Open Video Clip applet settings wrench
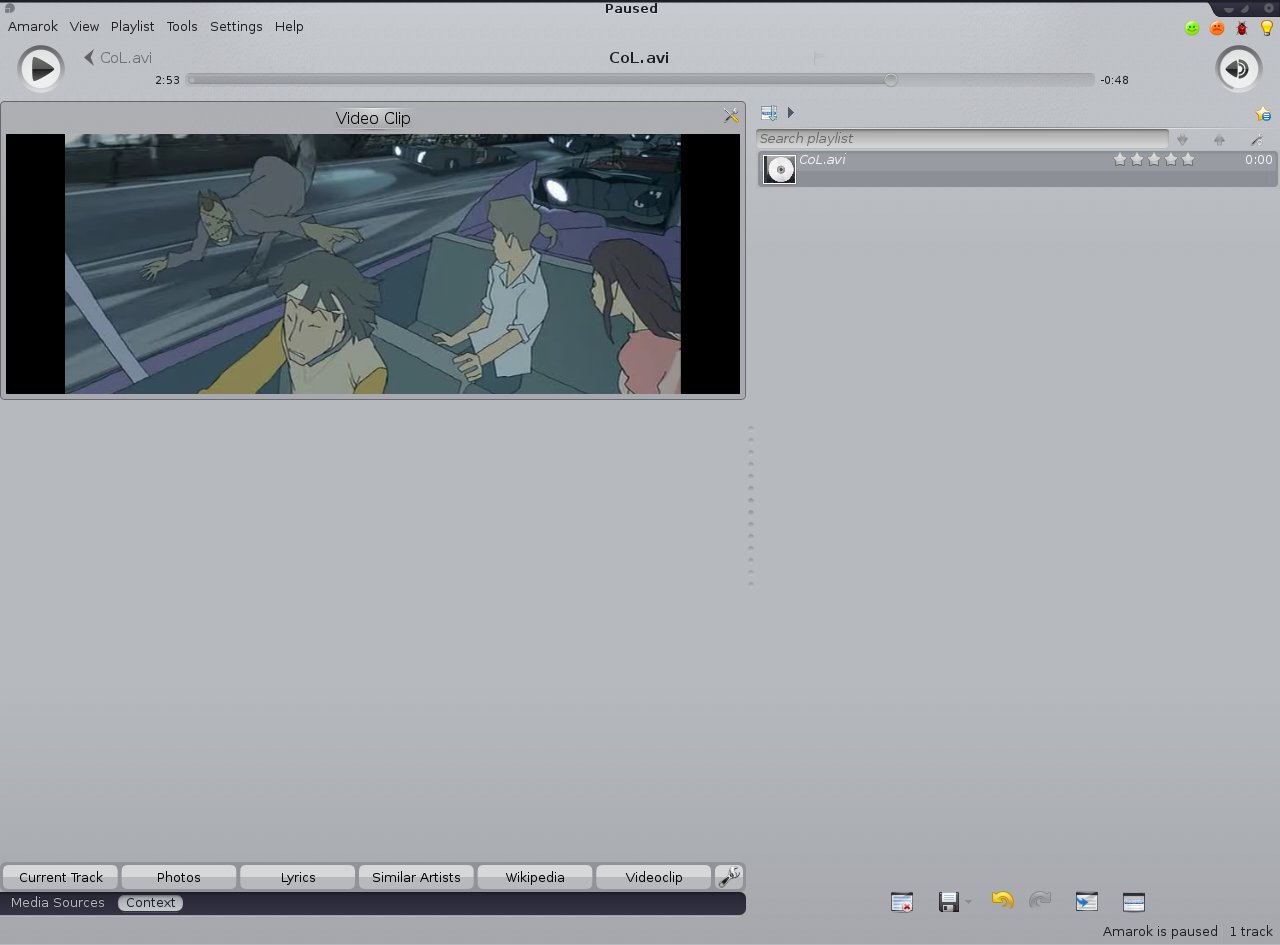This screenshot has height=945, width=1280. [x=731, y=116]
